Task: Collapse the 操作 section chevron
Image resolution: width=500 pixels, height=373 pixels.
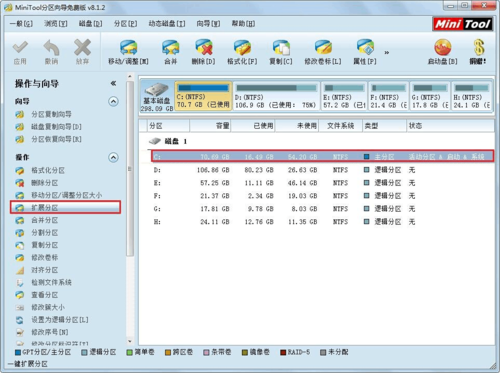Action: pyautogui.click(x=113, y=157)
